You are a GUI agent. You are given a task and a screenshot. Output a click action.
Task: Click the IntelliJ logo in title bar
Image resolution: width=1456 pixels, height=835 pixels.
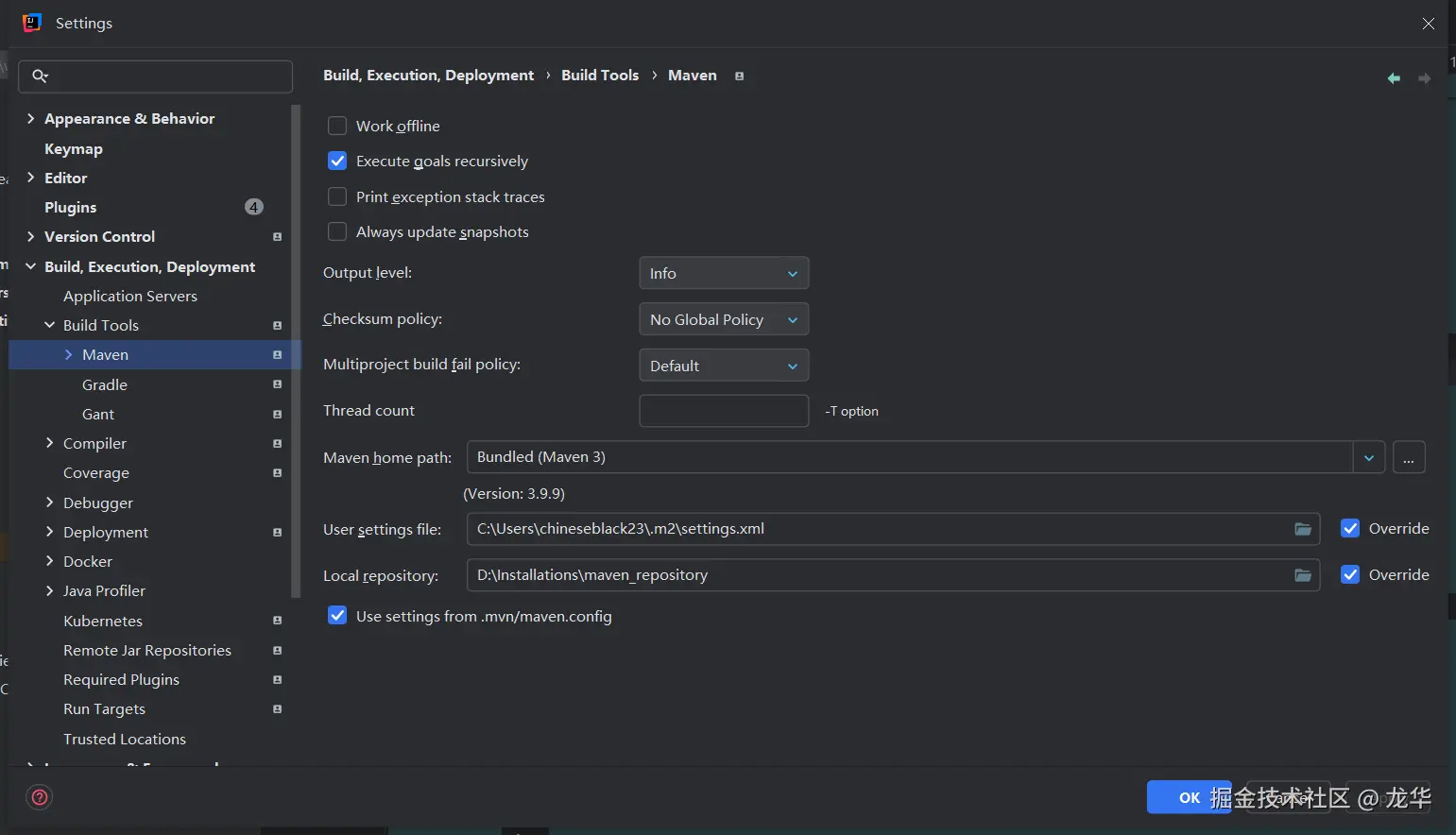[32, 23]
